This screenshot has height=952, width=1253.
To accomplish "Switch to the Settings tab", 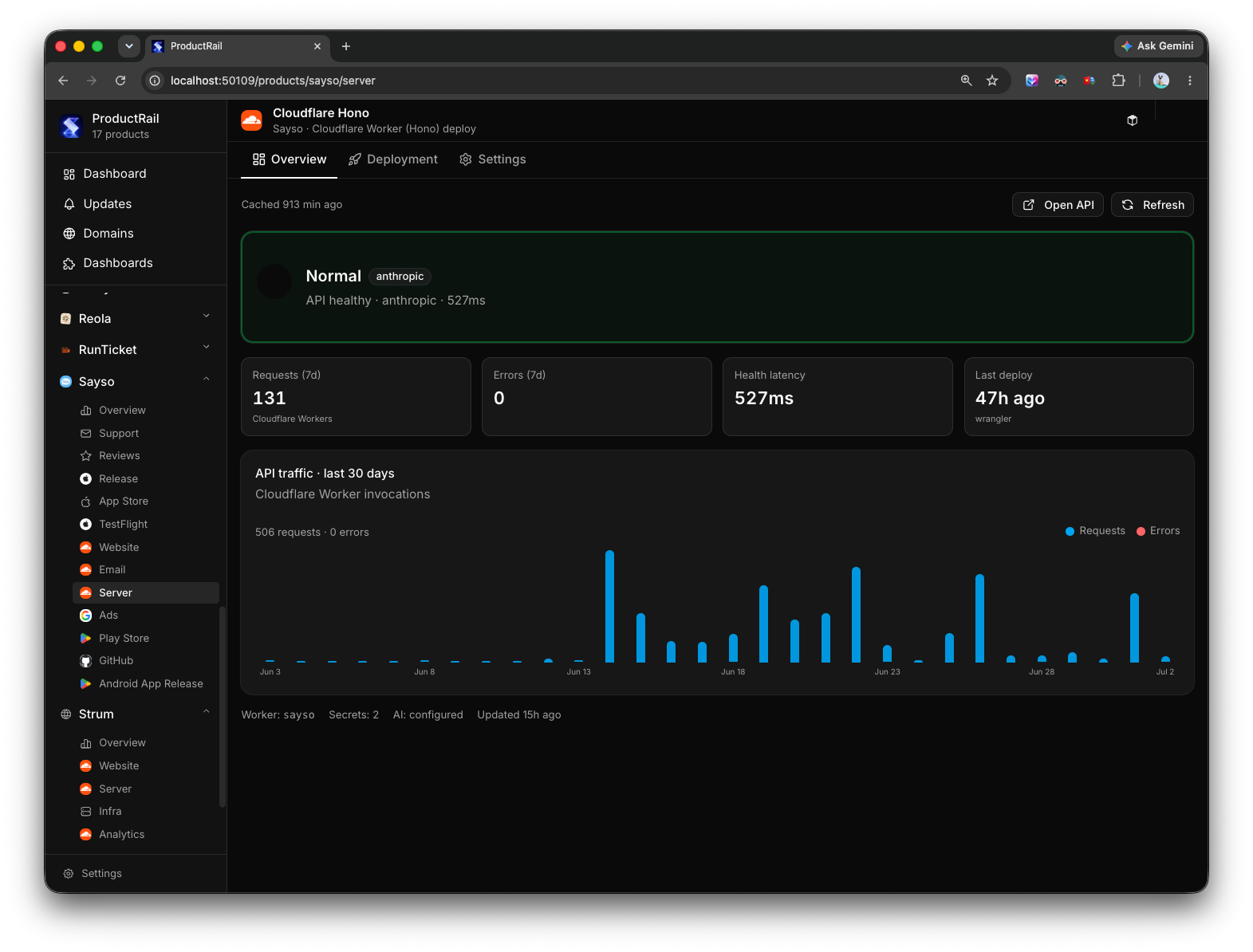I will click(493, 159).
